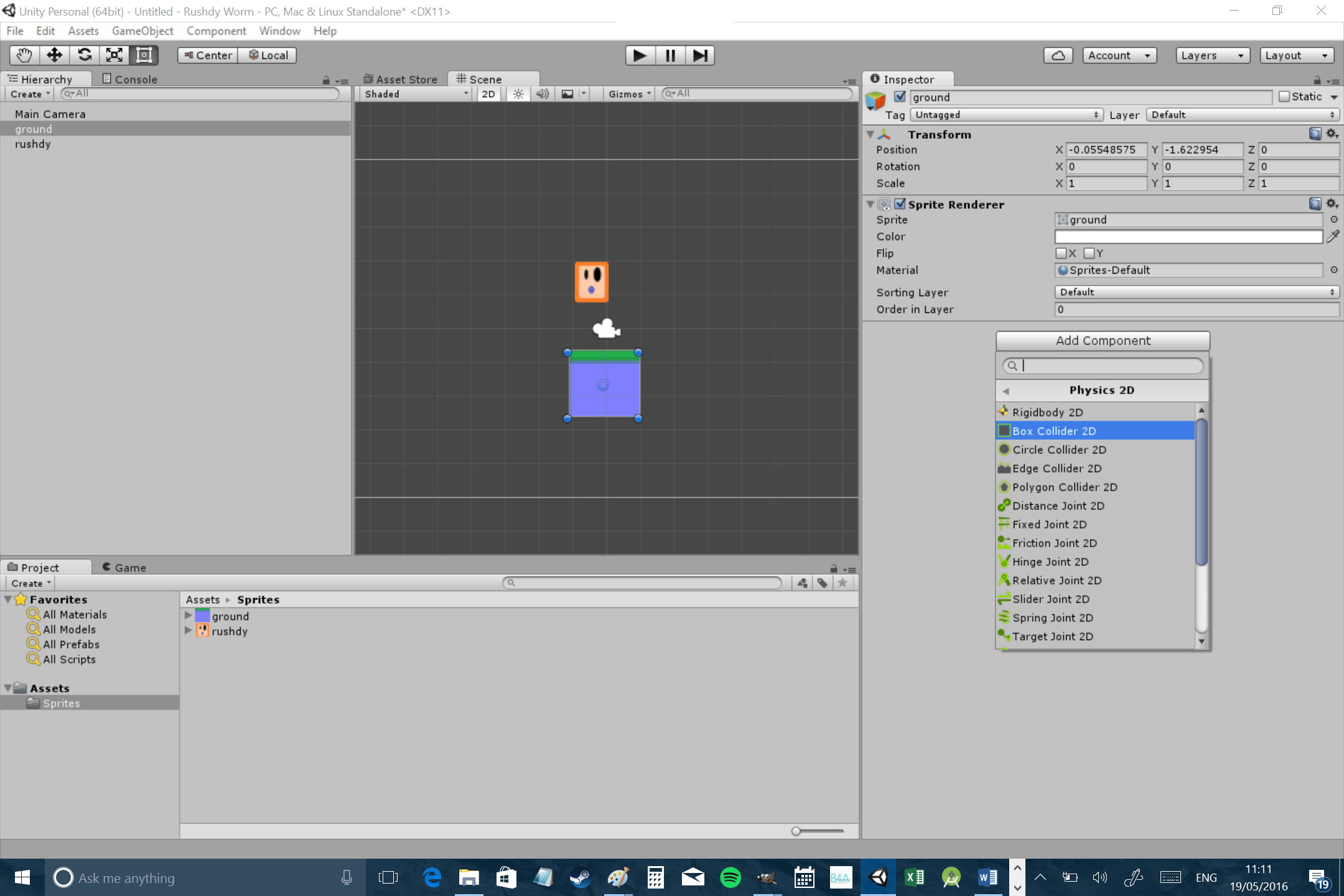Toggle Center pivot mode
The image size is (1344, 896).
click(x=208, y=55)
